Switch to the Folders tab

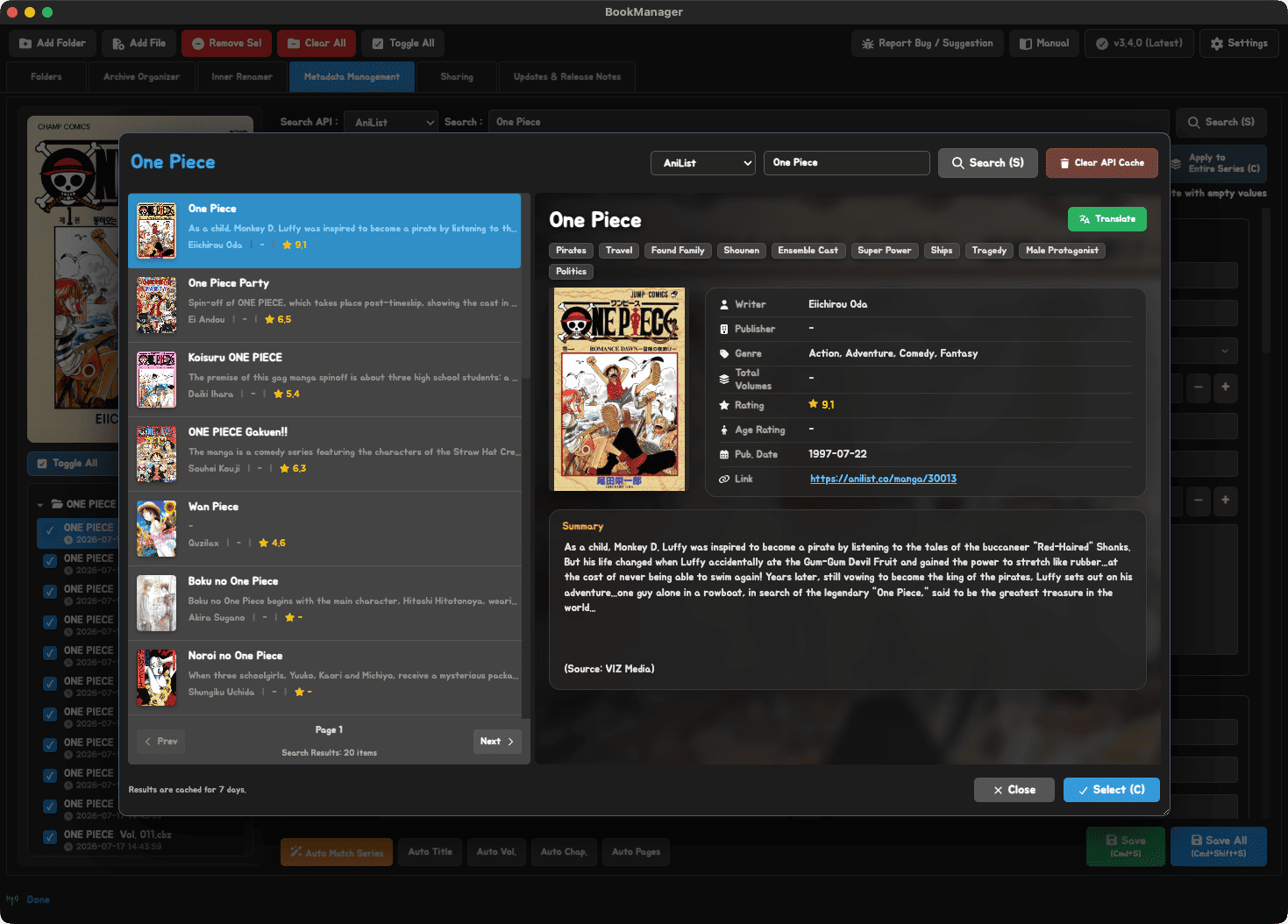46,77
